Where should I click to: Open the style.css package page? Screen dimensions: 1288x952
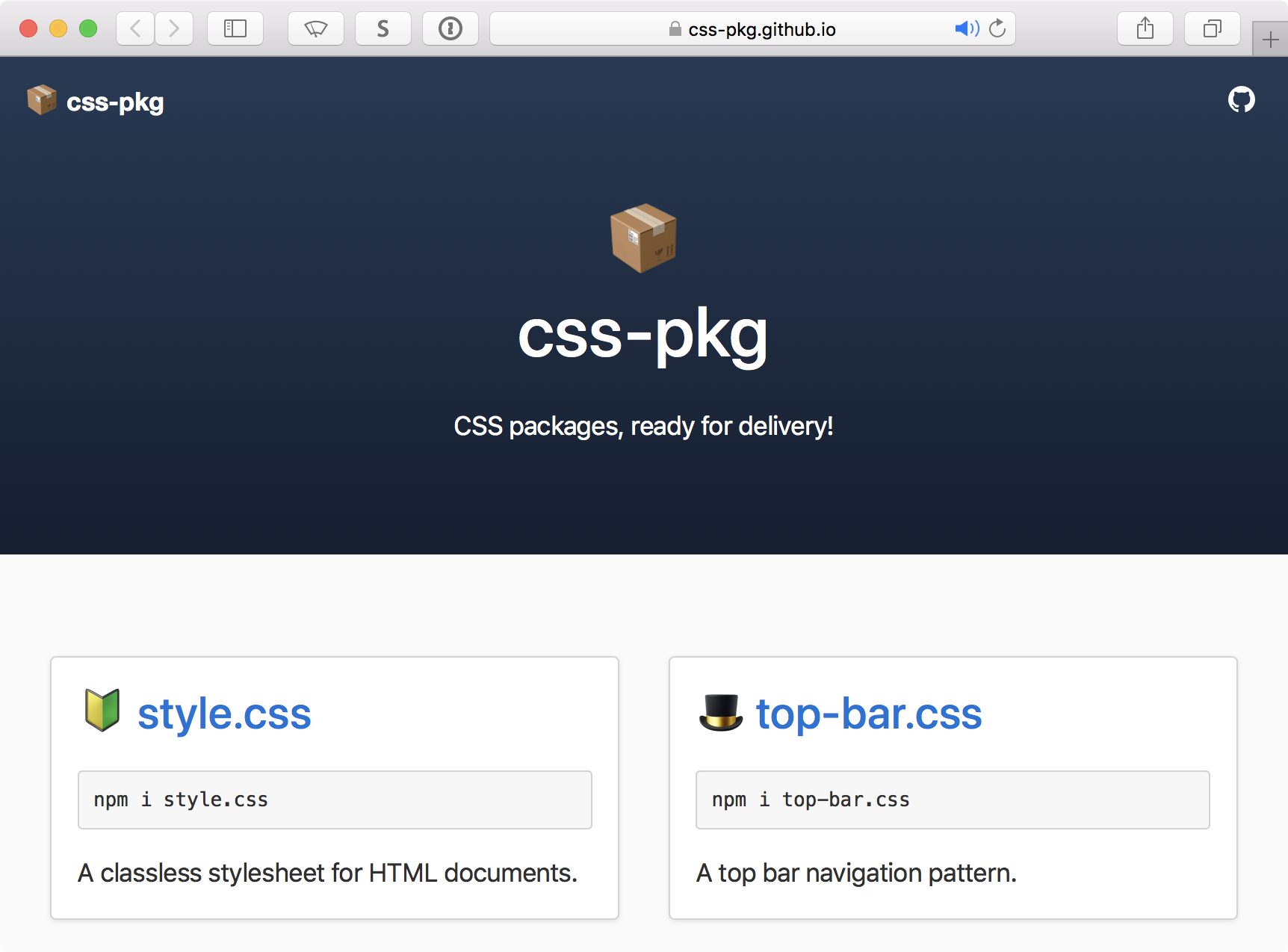point(224,714)
